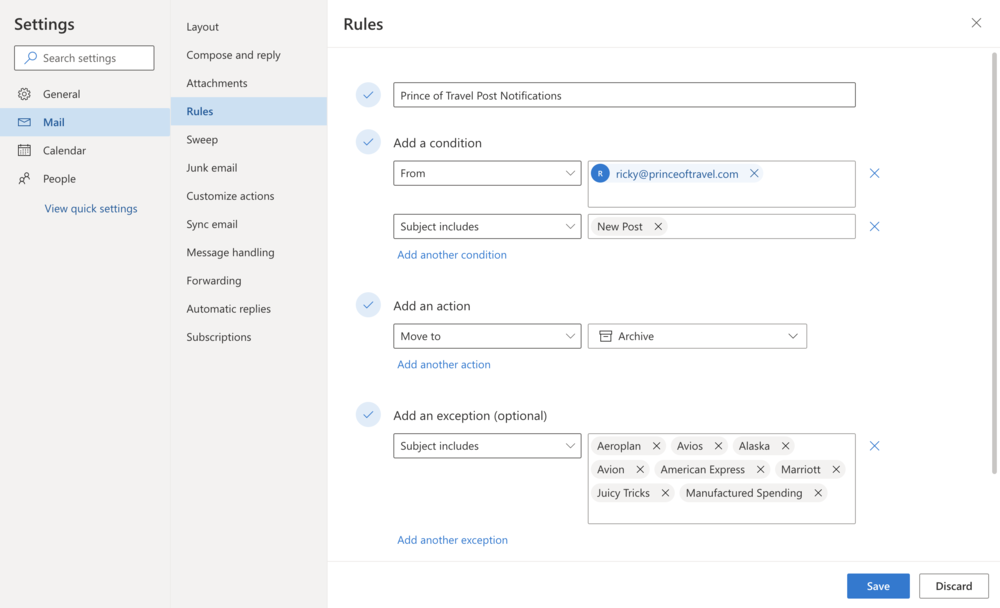Click Add another condition link
This screenshot has height=608, width=1000.
(x=452, y=255)
